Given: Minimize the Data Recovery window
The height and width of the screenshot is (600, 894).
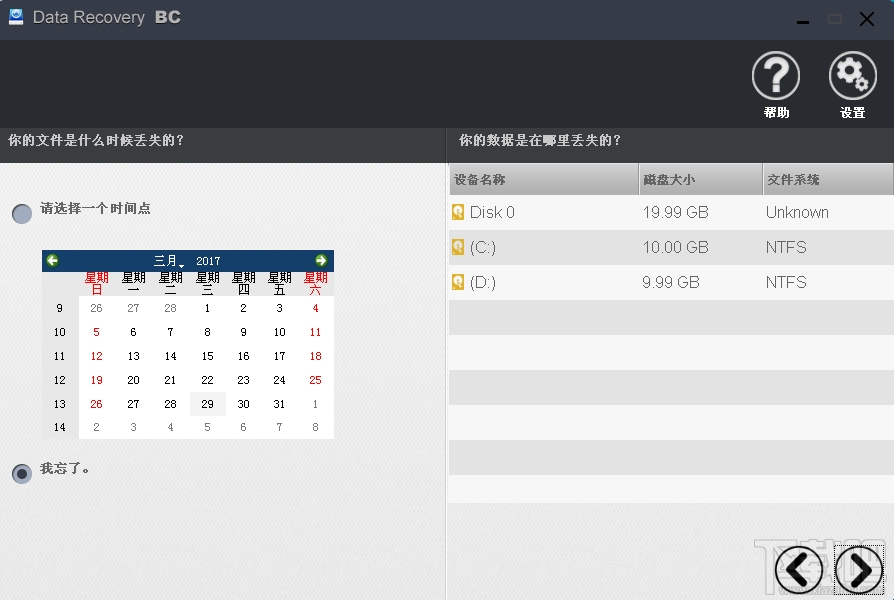Looking at the screenshot, I should tap(803, 20).
